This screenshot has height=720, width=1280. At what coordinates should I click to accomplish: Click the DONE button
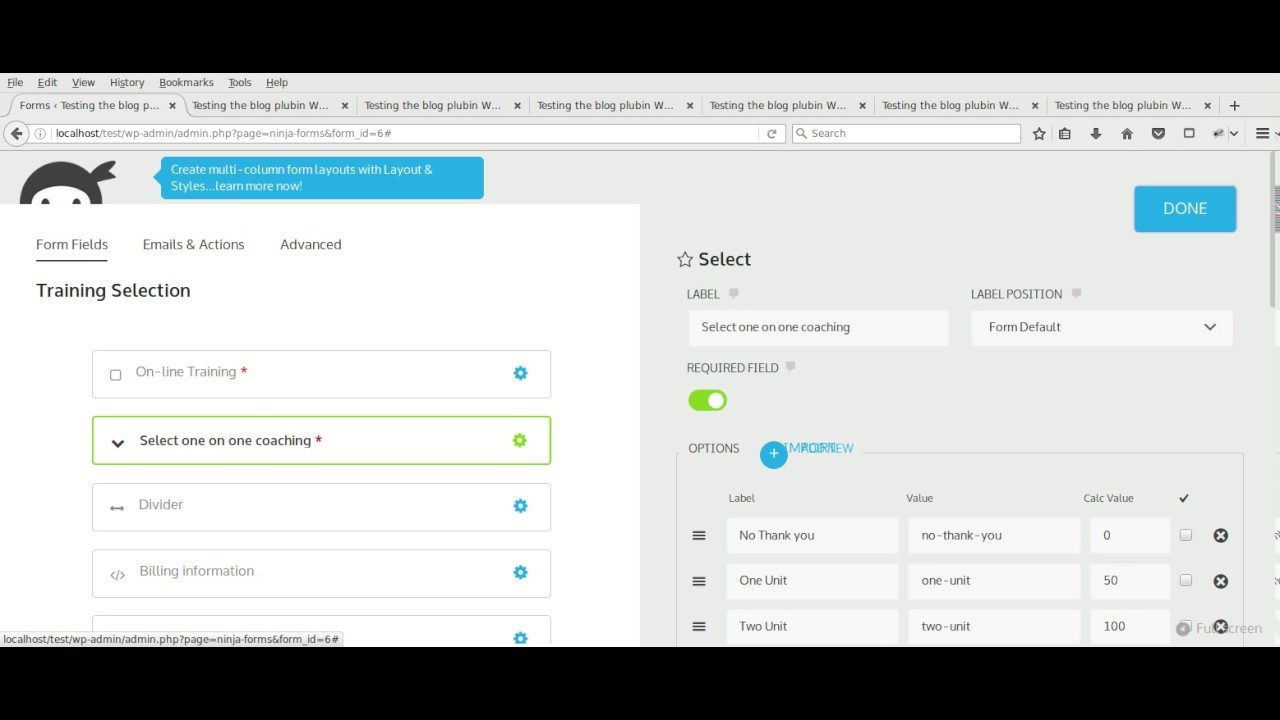pos(1185,209)
